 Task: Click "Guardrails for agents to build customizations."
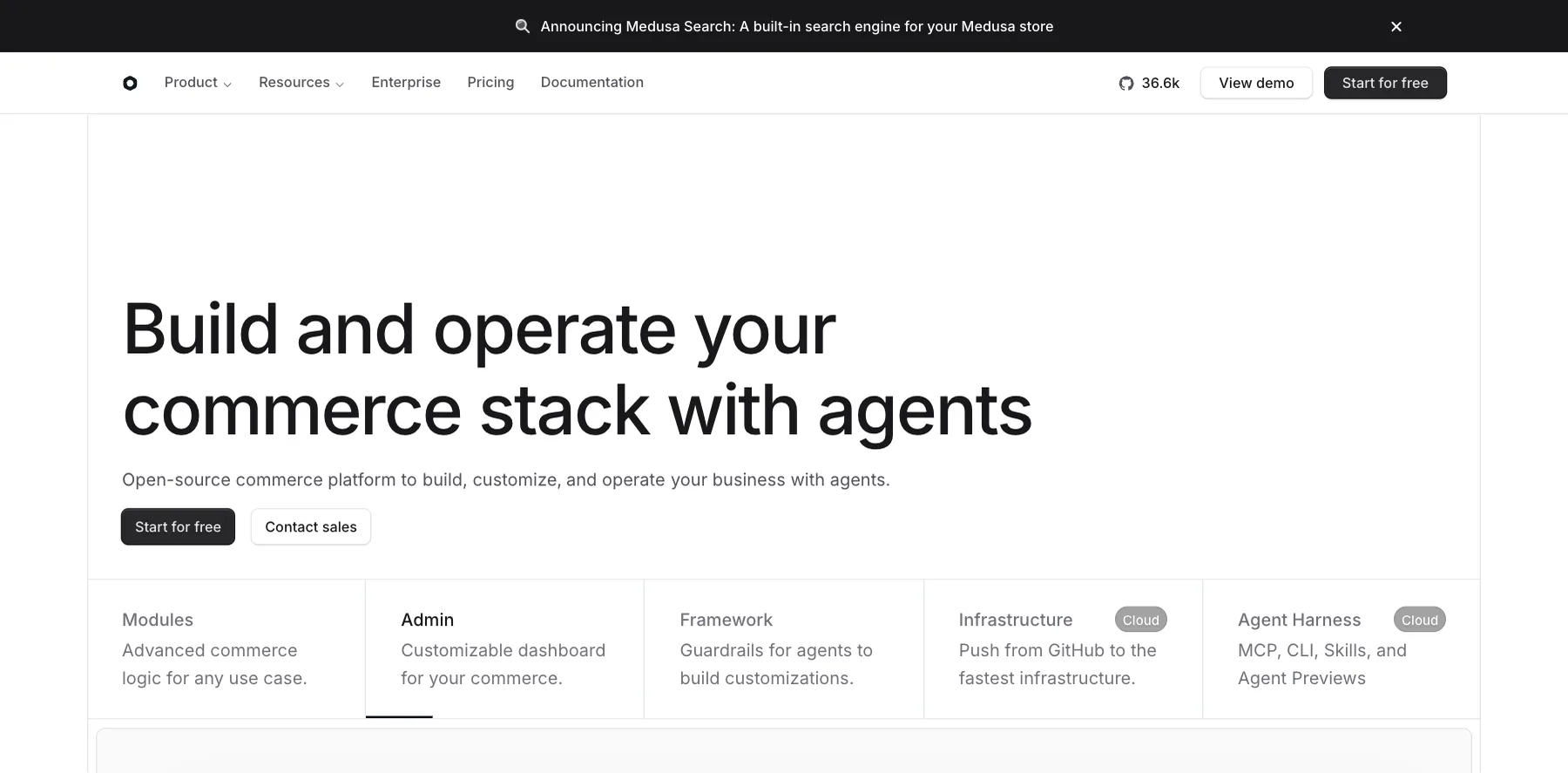point(776,664)
